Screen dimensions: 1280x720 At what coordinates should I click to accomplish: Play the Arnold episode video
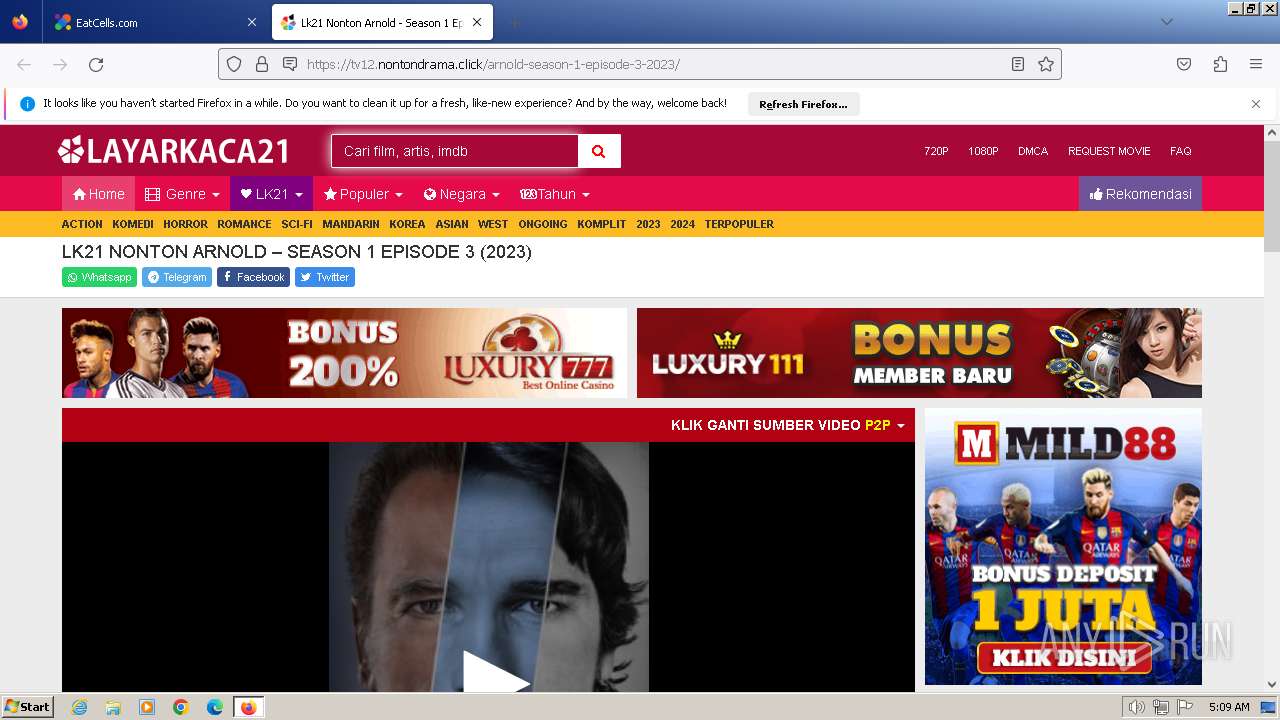point(494,674)
